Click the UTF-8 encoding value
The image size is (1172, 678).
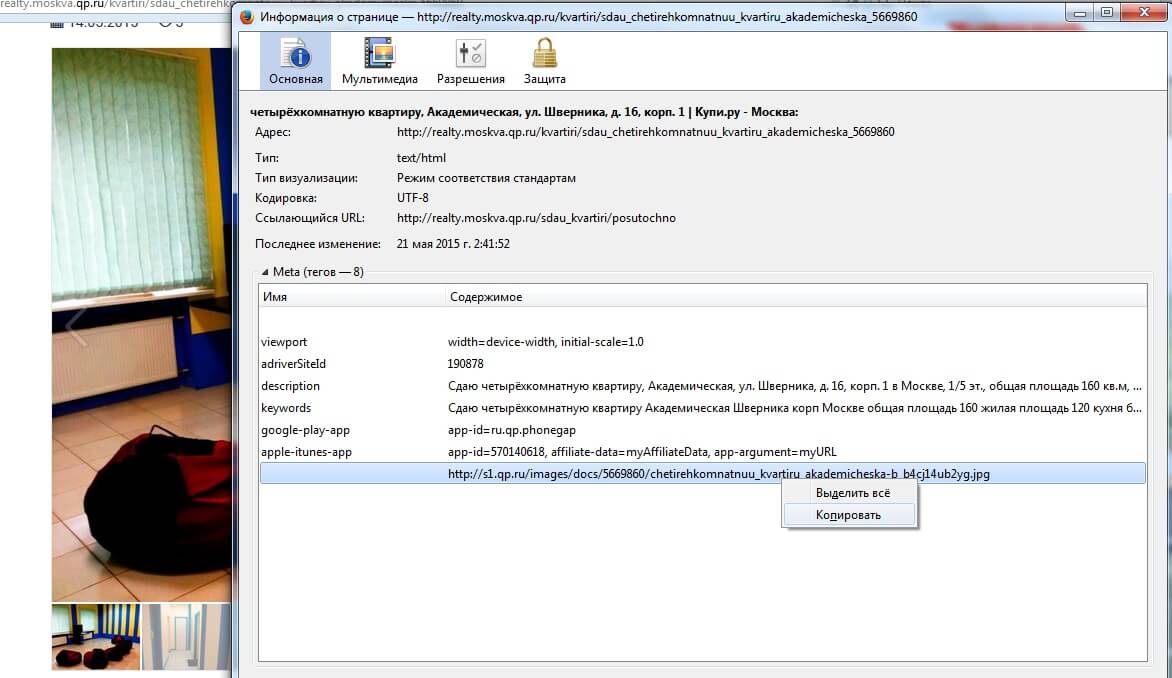coord(413,198)
